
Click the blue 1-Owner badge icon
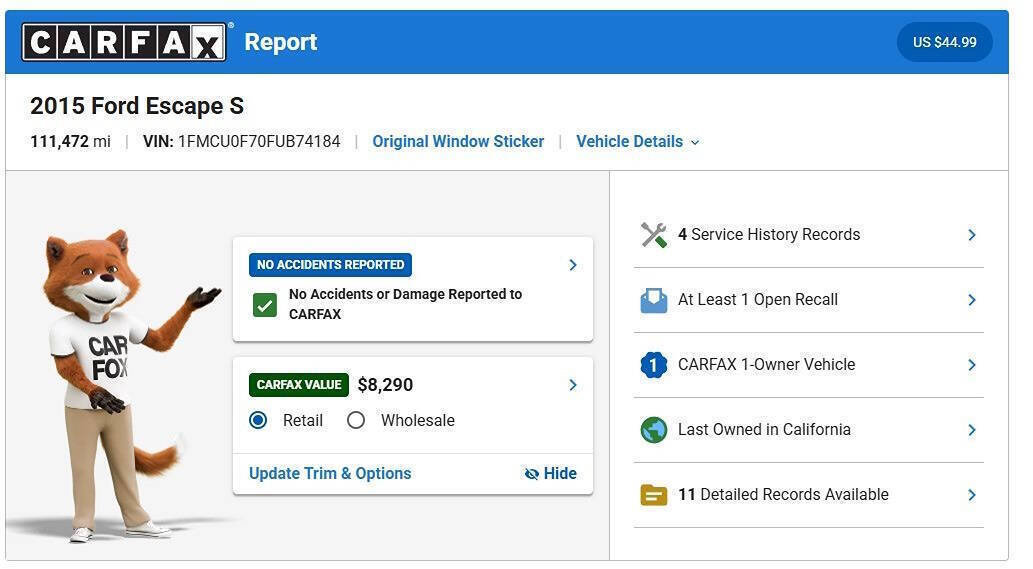coord(654,365)
